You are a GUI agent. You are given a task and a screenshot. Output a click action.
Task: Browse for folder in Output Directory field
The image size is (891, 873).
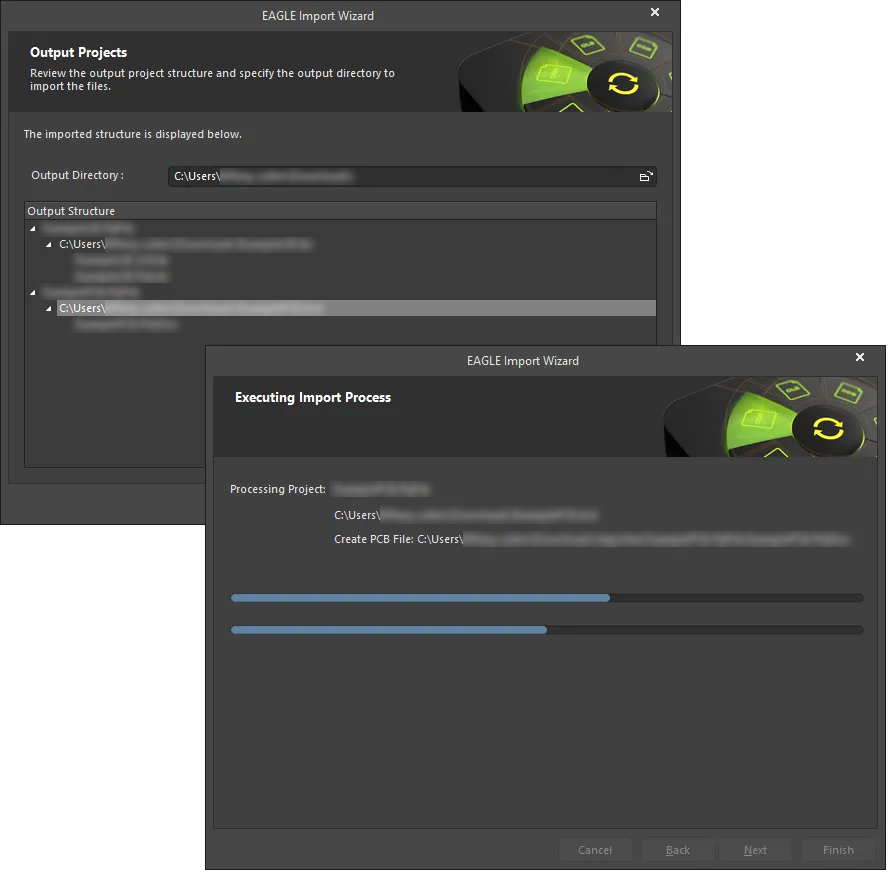646,177
